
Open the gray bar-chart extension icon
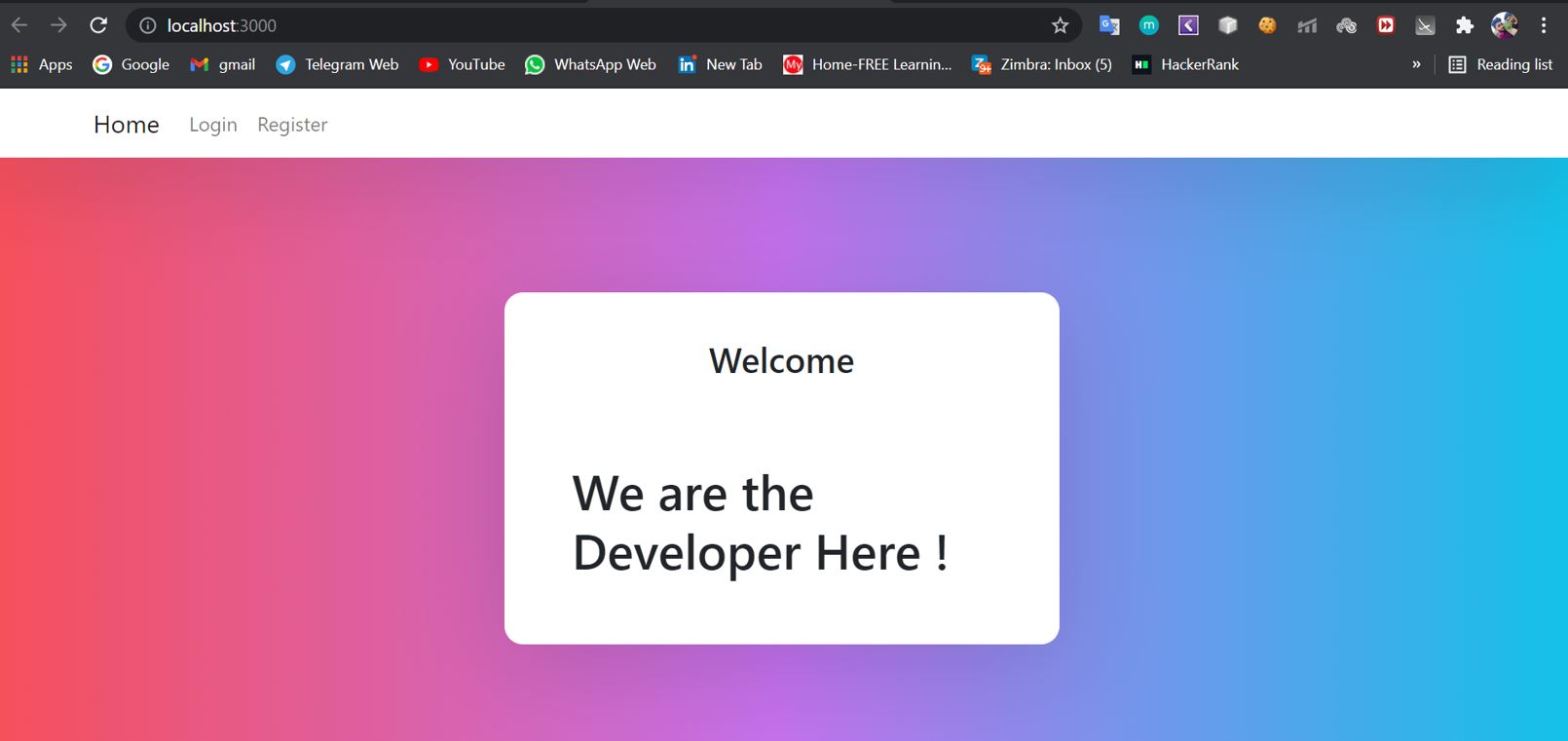pyautogui.click(x=1307, y=25)
